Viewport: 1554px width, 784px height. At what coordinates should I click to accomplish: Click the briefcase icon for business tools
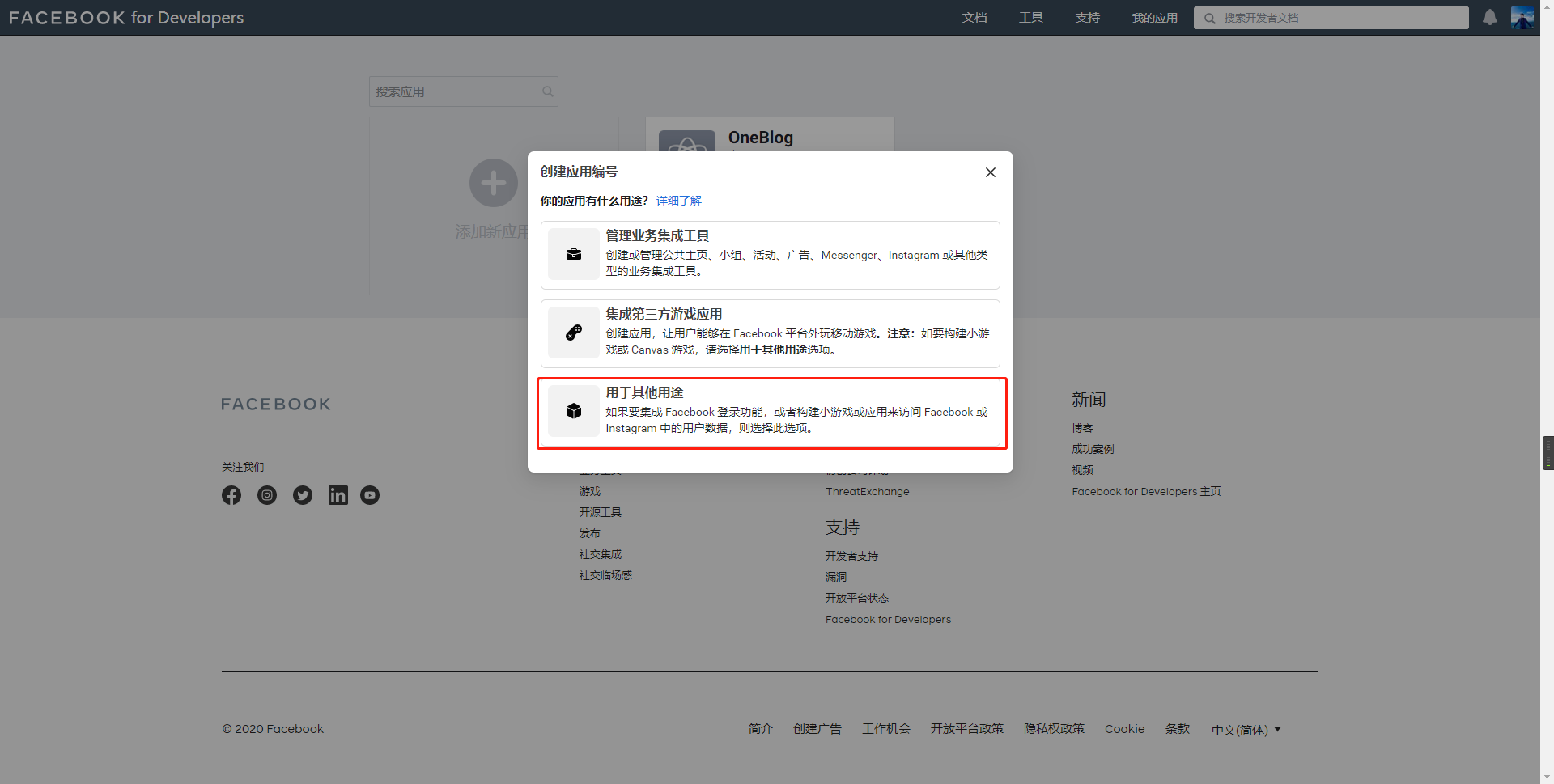pyautogui.click(x=574, y=254)
